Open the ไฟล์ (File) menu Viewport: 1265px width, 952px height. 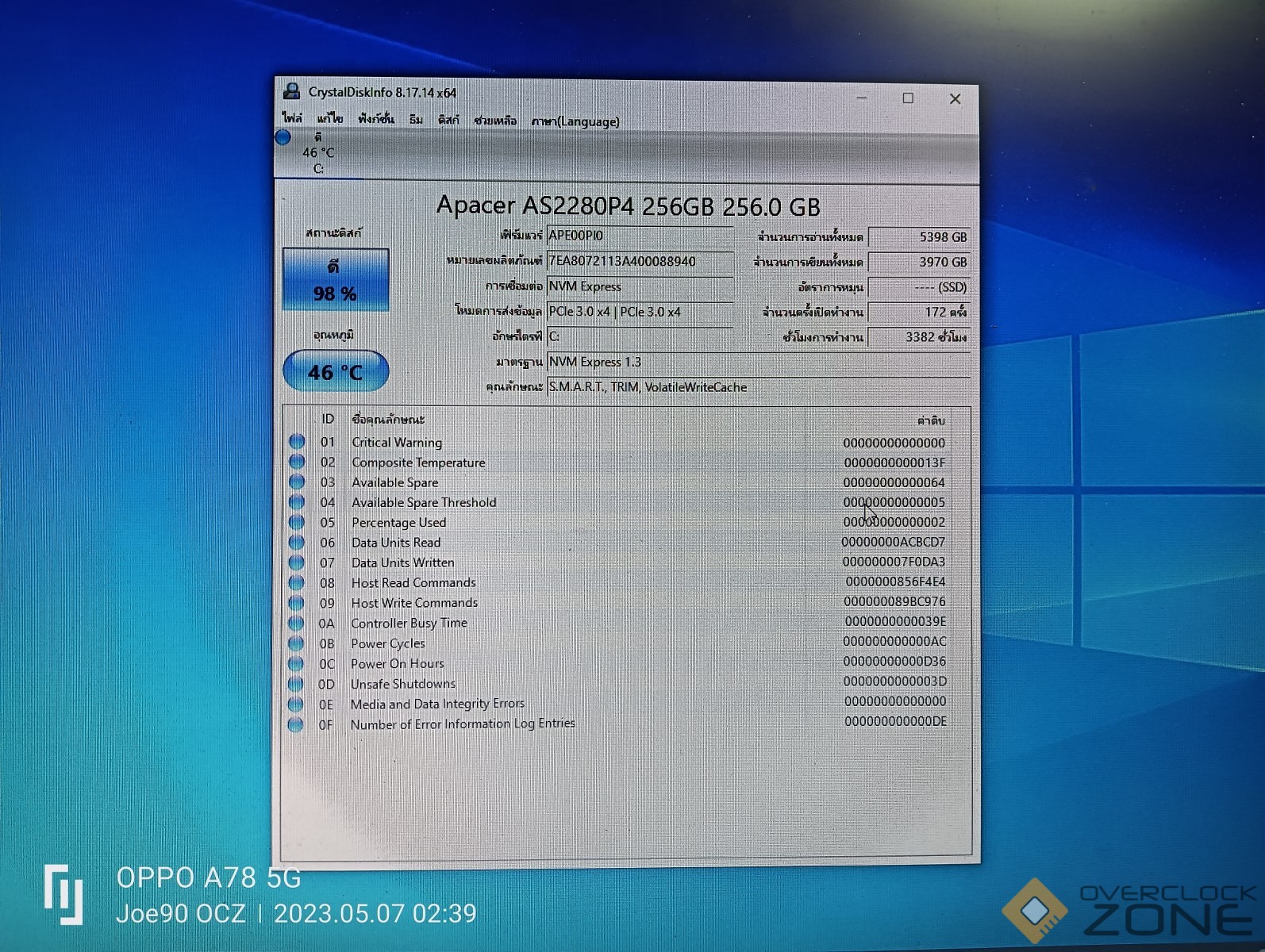(292, 117)
